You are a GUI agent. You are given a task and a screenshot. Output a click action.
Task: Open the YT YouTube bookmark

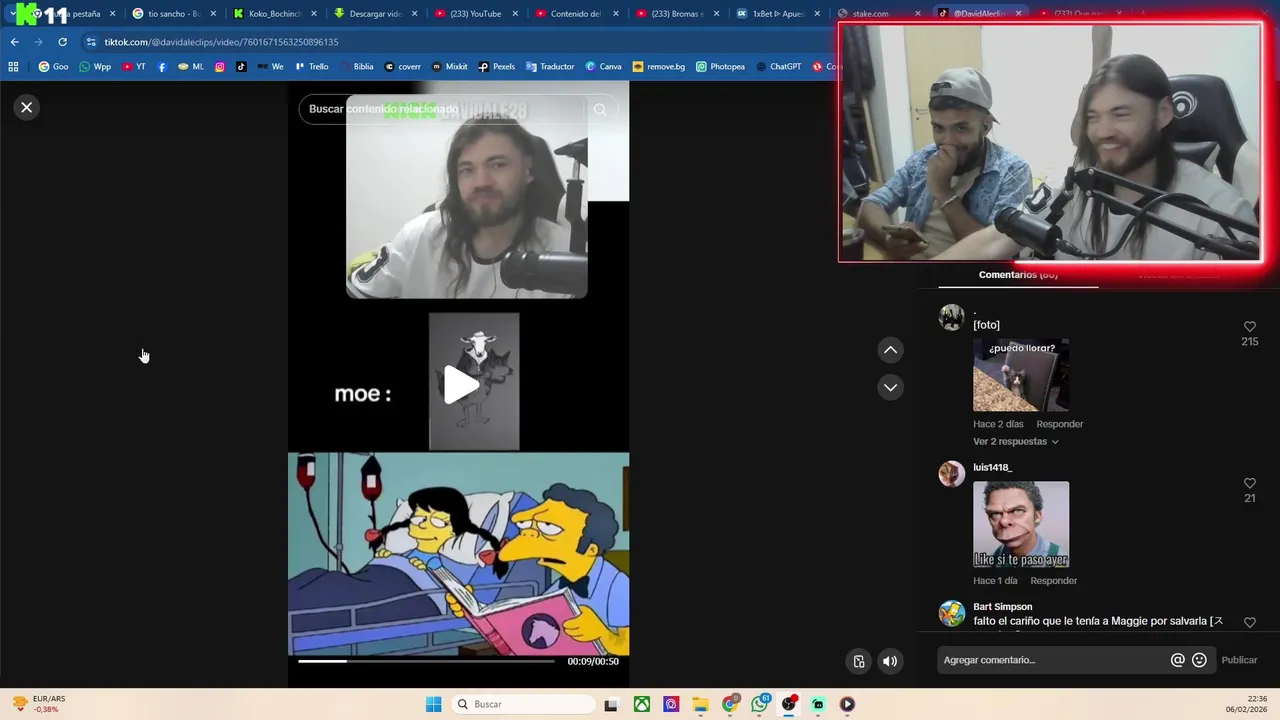coord(134,67)
